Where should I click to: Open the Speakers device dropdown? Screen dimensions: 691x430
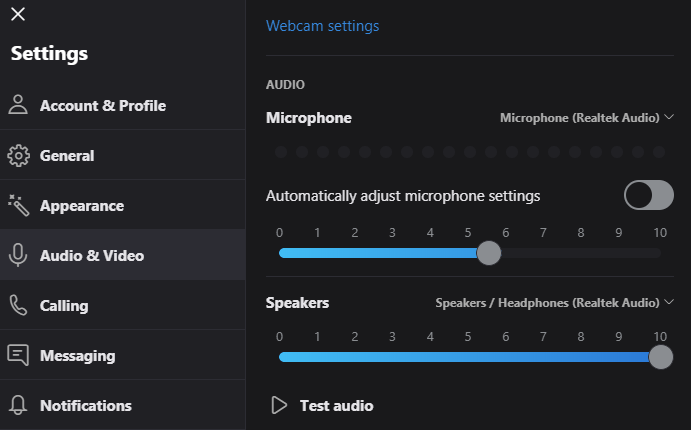coord(554,303)
